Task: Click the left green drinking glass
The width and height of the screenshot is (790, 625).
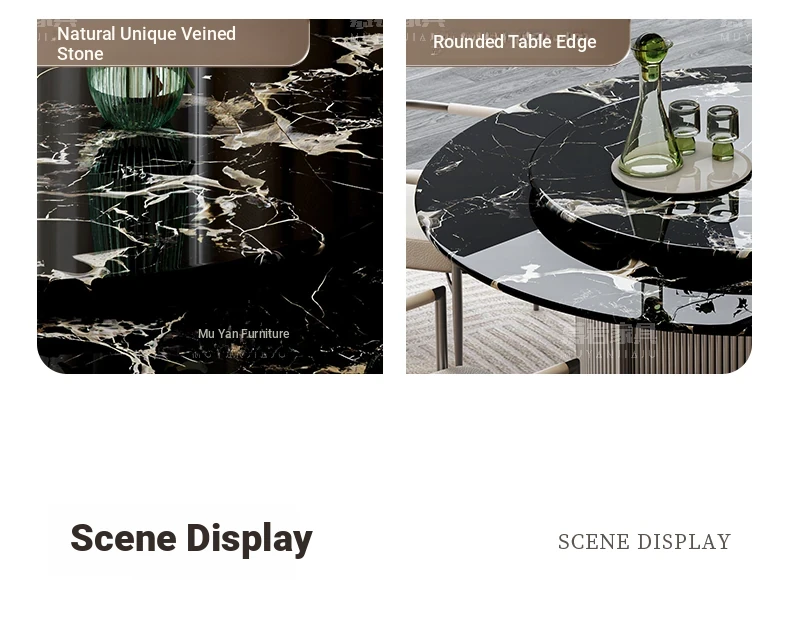Action: click(684, 126)
